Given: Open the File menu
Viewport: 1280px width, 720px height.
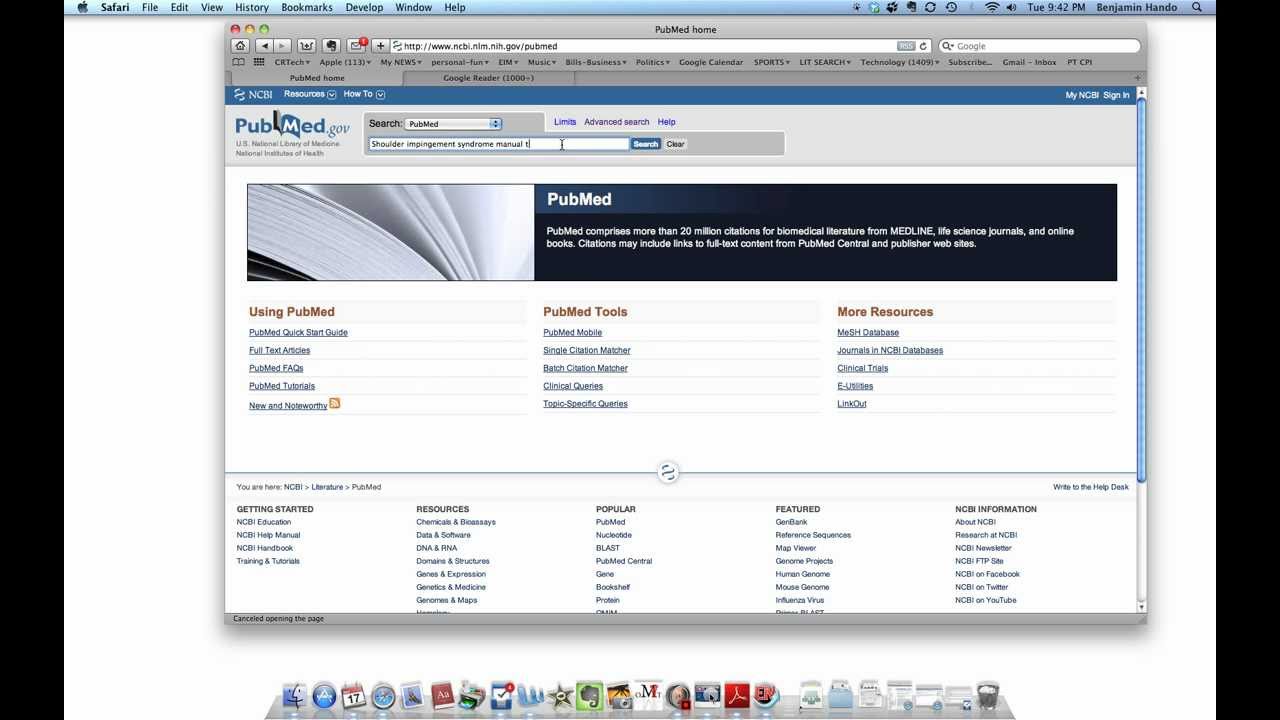Looking at the screenshot, I should (150, 7).
